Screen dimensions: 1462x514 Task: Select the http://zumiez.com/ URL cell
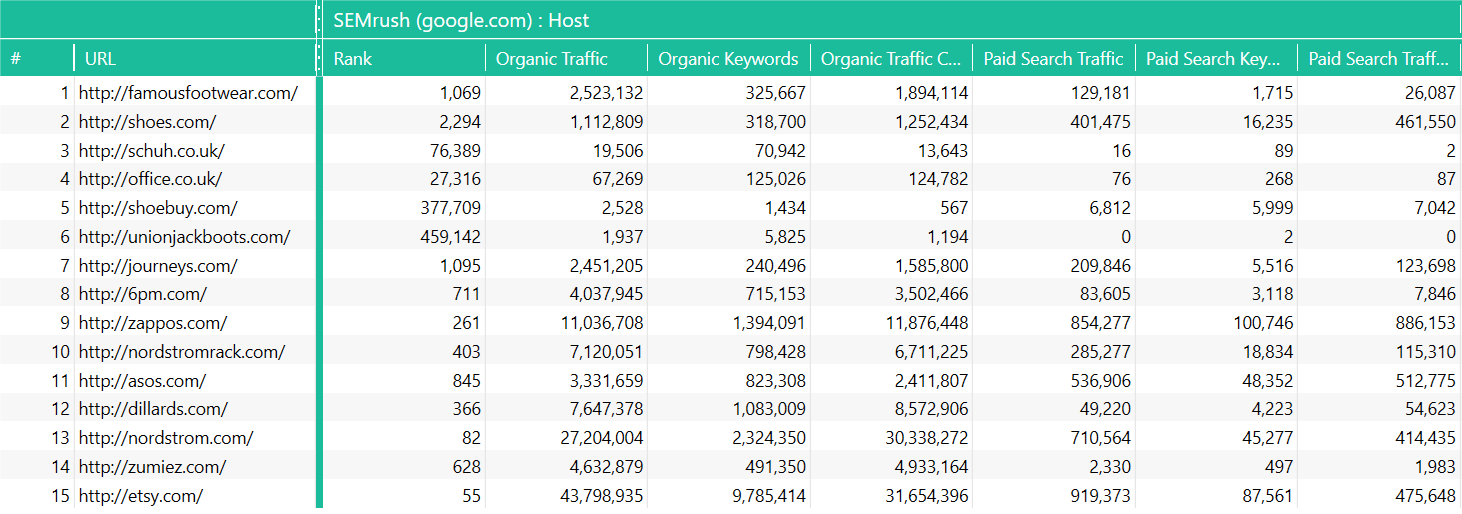click(152, 467)
